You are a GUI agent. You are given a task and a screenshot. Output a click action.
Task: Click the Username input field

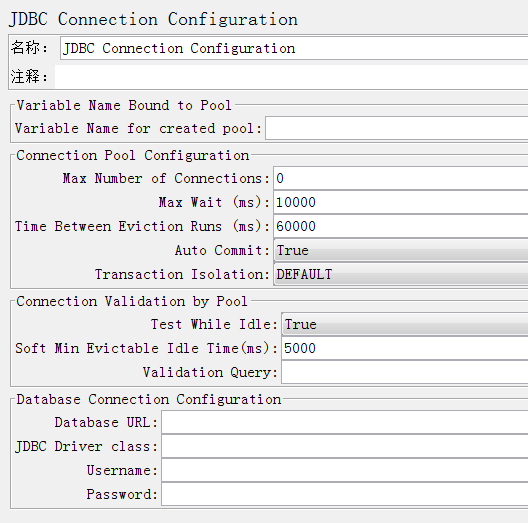pyautogui.click(x=345, y=470)
